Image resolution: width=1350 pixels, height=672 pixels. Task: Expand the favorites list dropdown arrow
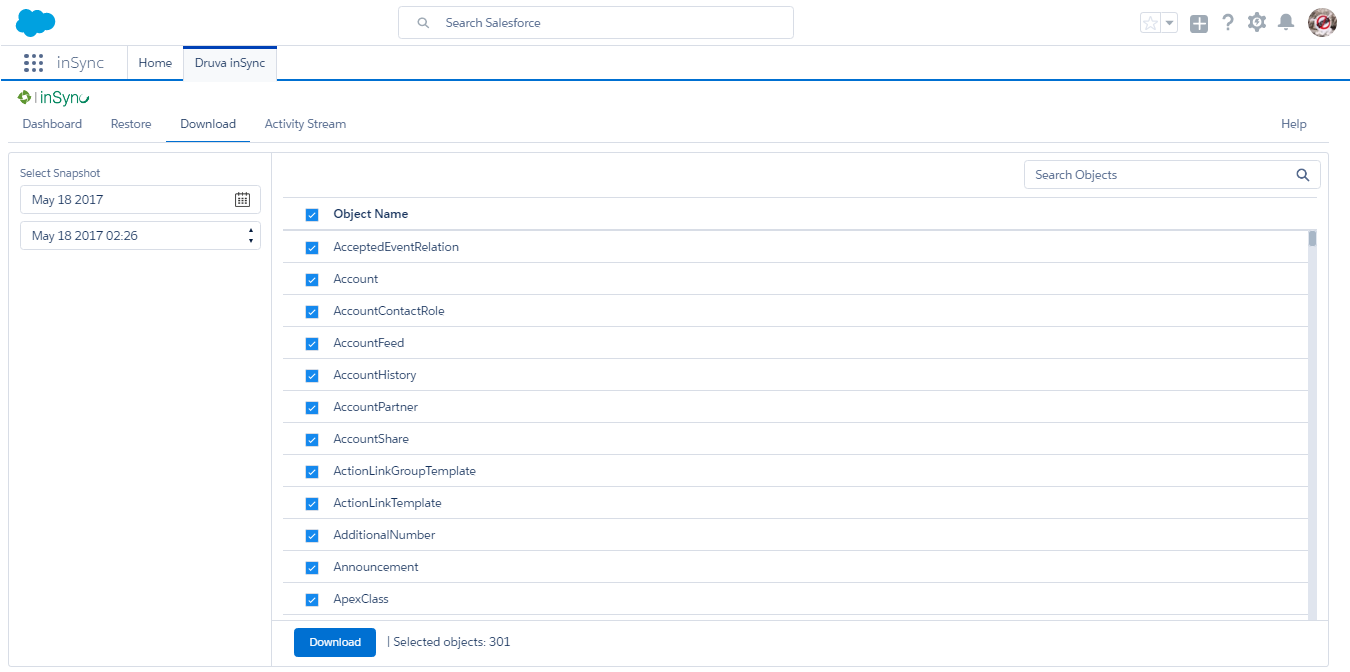coord(1169,23)
